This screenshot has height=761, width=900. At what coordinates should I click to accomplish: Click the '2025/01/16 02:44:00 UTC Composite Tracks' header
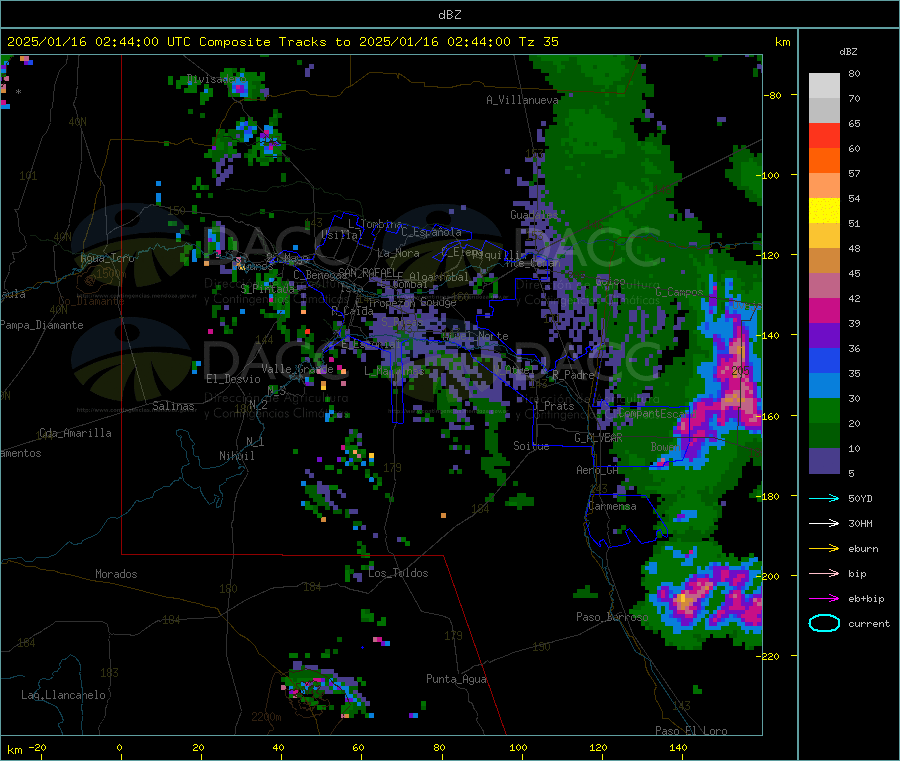click(x=166, y=42)
